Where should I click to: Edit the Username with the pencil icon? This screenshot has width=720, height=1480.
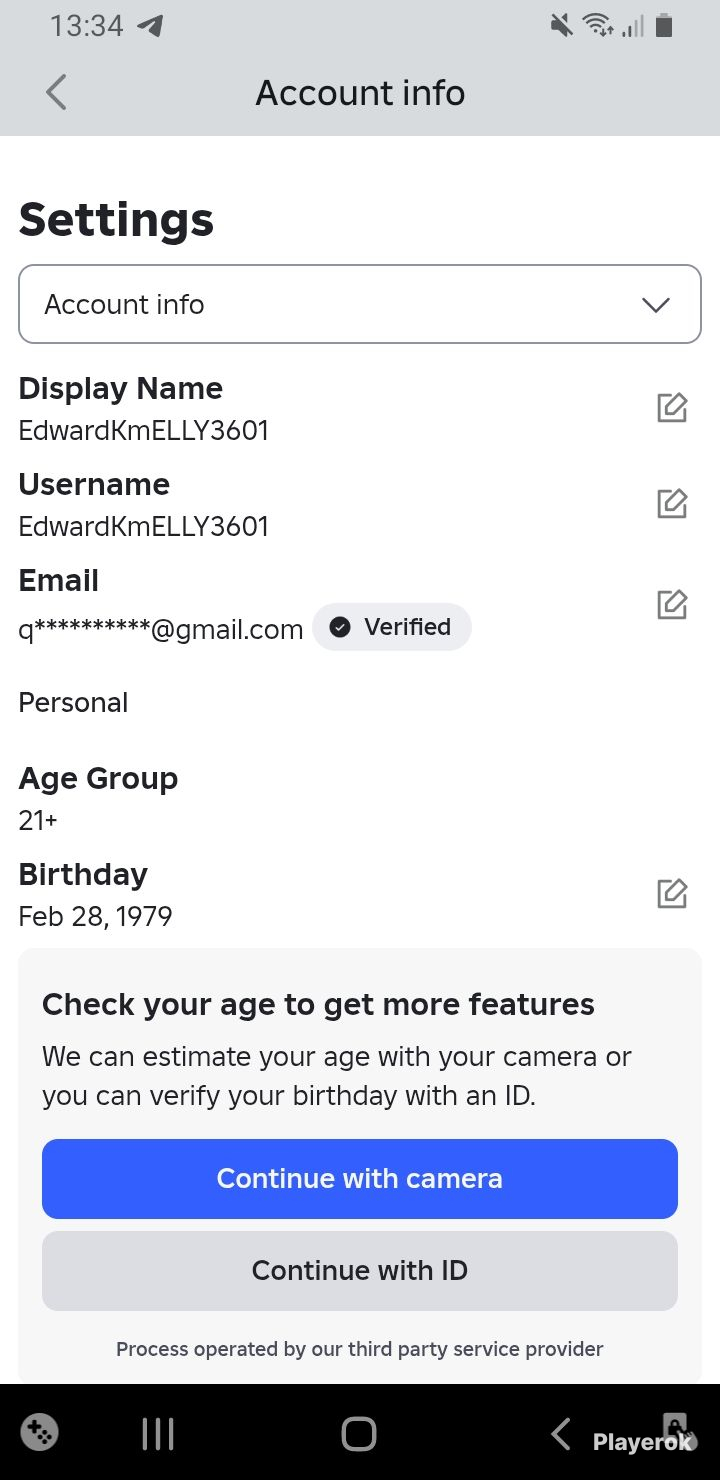[x=672, y=504]
